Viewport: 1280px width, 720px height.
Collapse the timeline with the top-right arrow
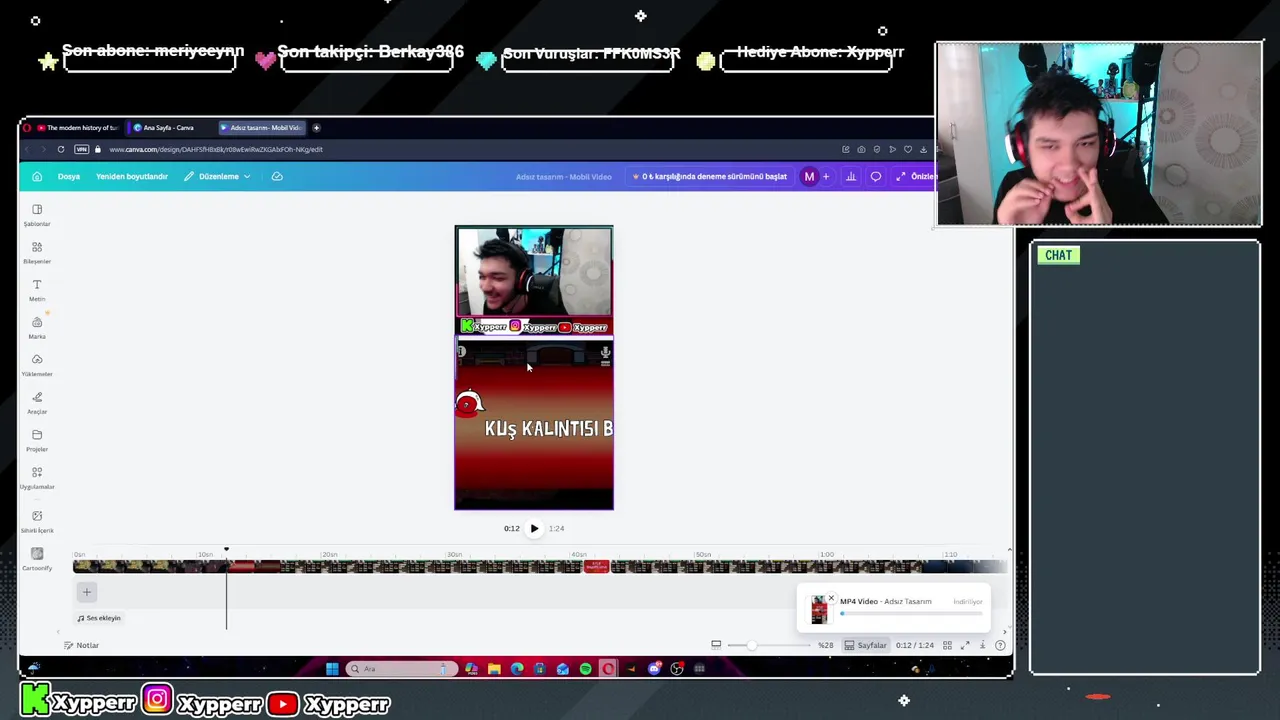(1009, 550)
